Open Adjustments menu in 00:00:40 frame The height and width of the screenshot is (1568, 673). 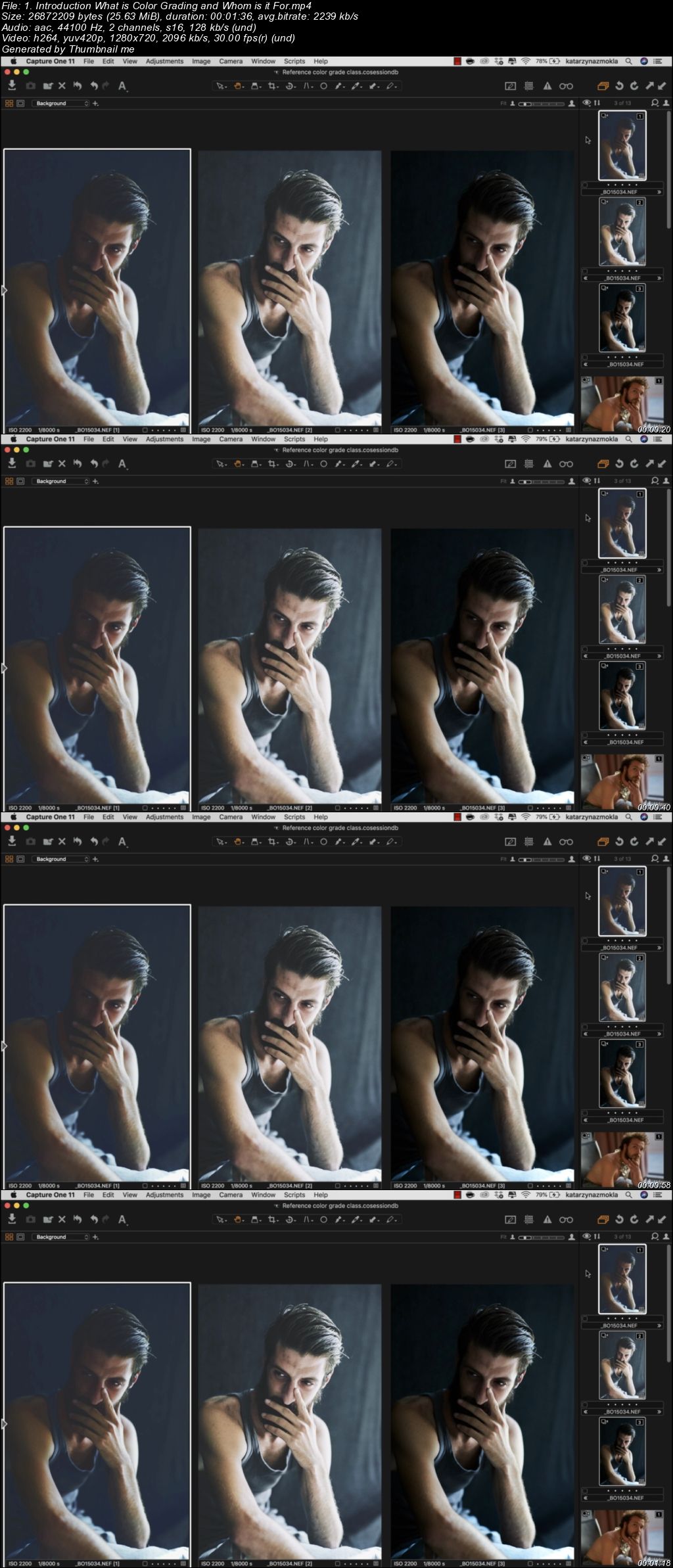[164, 439]
